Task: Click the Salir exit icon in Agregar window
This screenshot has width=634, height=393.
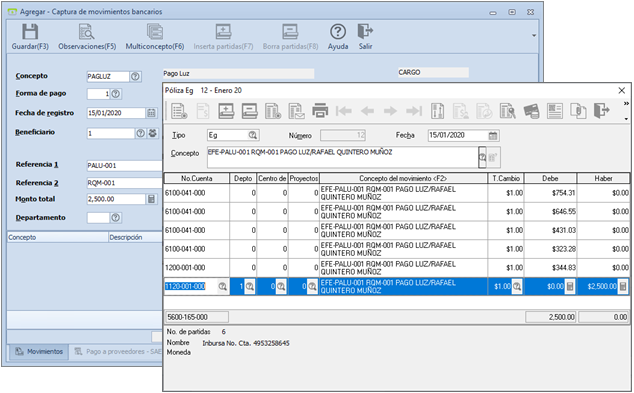Action: [x=365, y=32]
